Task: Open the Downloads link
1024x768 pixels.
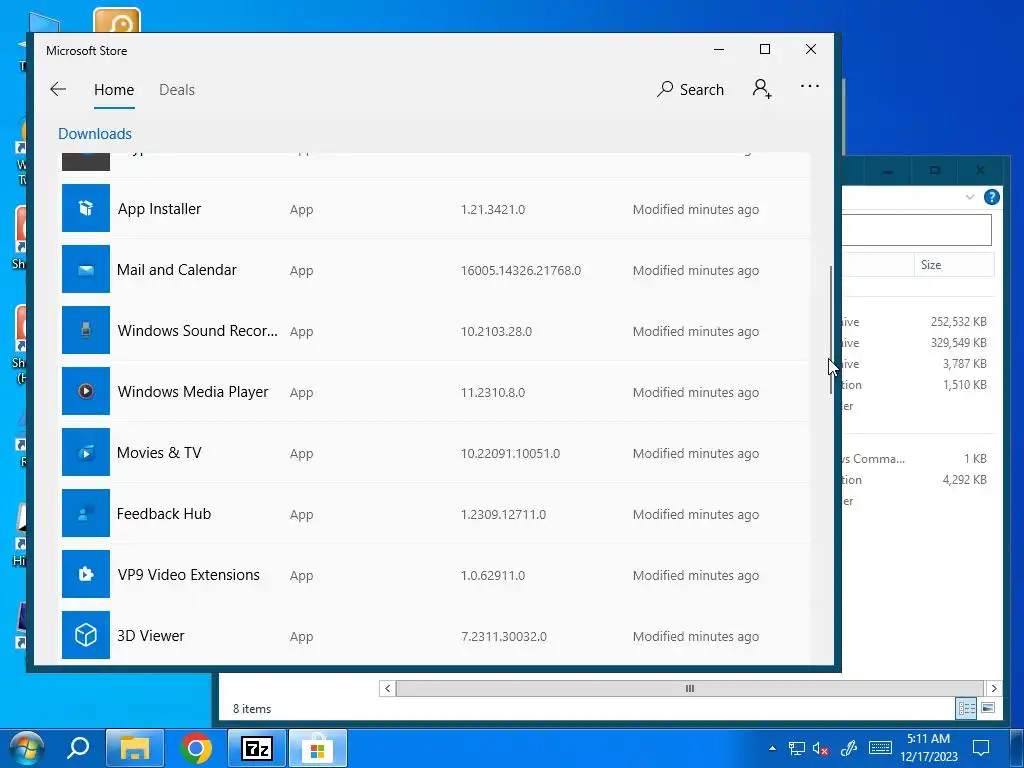Action: coord(95,134)
